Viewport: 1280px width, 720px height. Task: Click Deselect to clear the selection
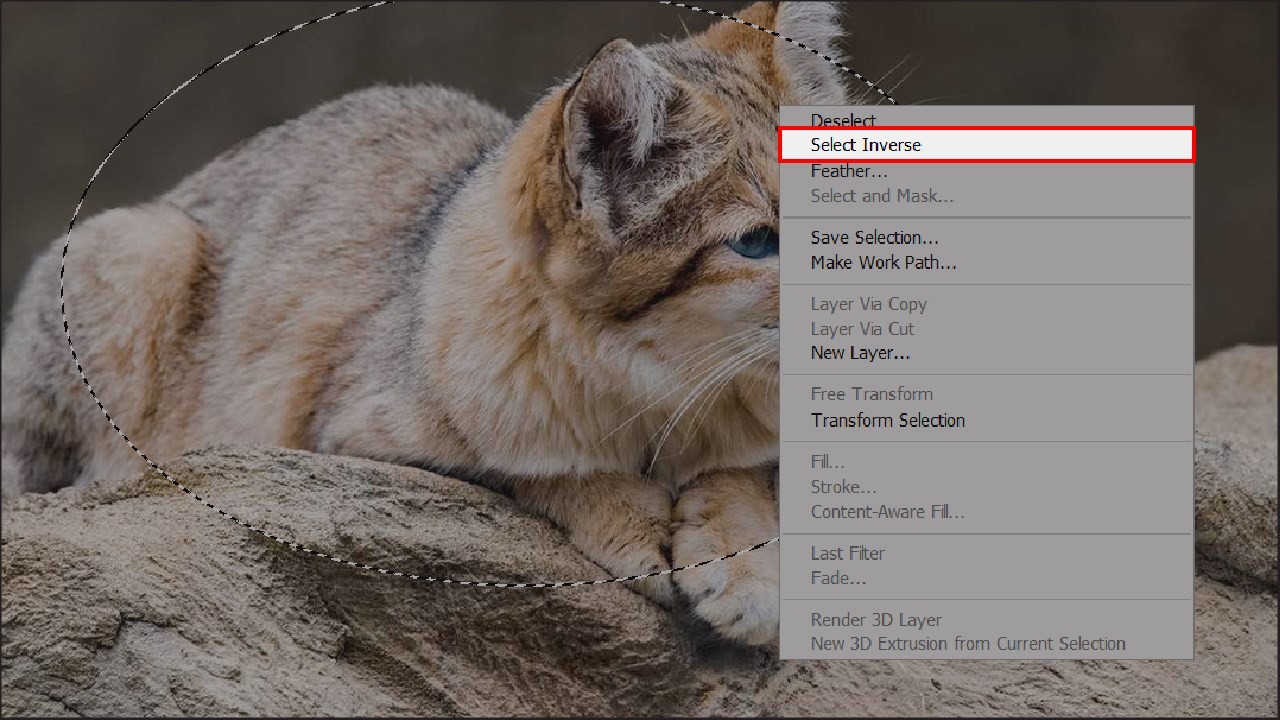pyautogui.click(x=843, y=120)
